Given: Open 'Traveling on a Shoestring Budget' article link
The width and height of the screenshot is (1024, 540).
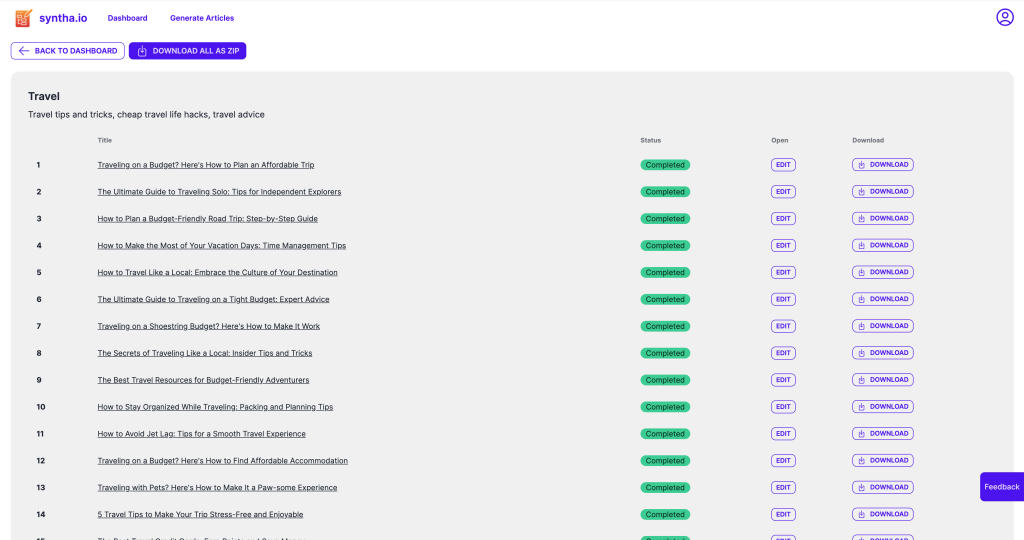Looking at the screenshot, I should tap(208, 326).
